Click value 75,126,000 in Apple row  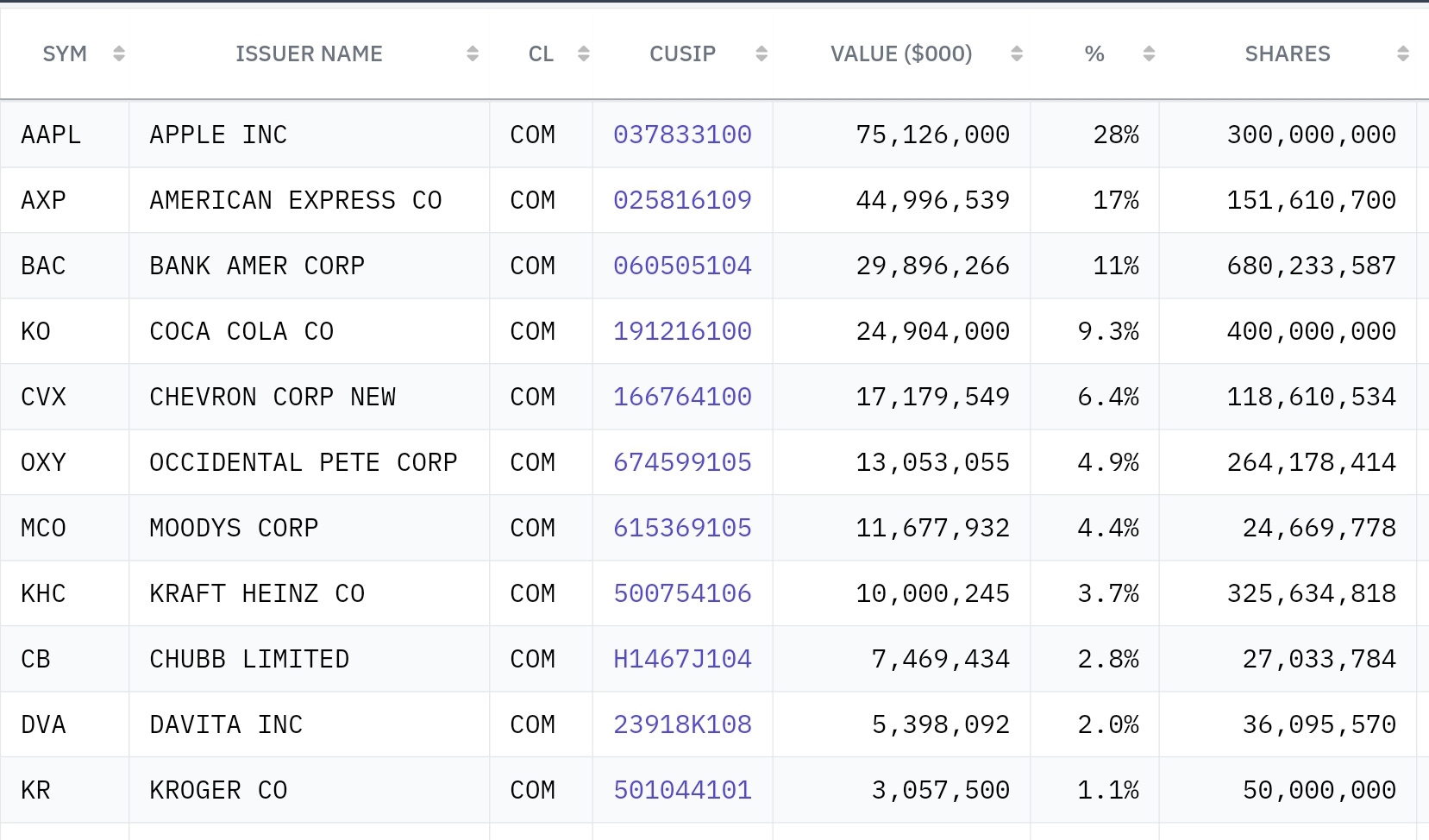[x=932, y=135]
